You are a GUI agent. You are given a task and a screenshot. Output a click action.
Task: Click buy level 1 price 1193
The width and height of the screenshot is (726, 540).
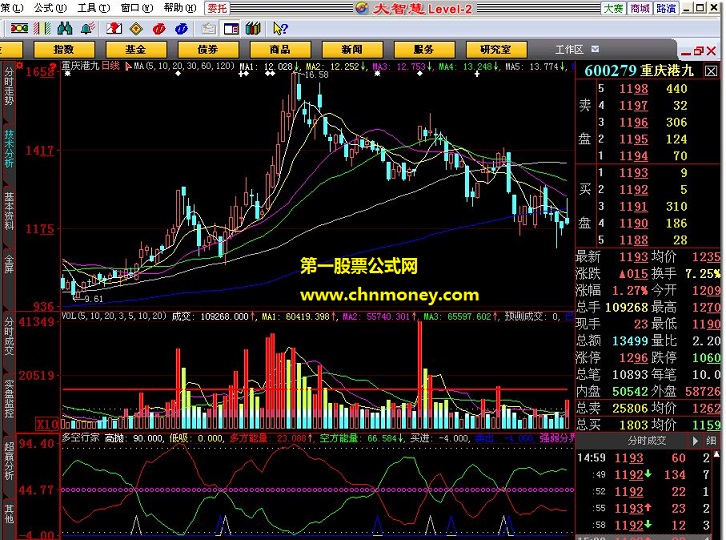[634, 173]
